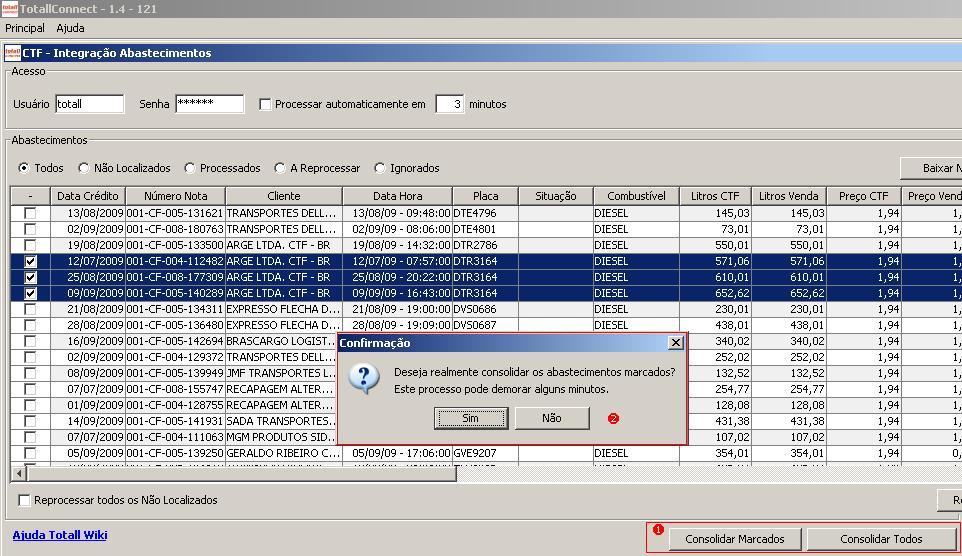The height and width of the screenshot is (556, 962).
Task: Click the date cell 16/09/2009
Action: pos(88,341)
